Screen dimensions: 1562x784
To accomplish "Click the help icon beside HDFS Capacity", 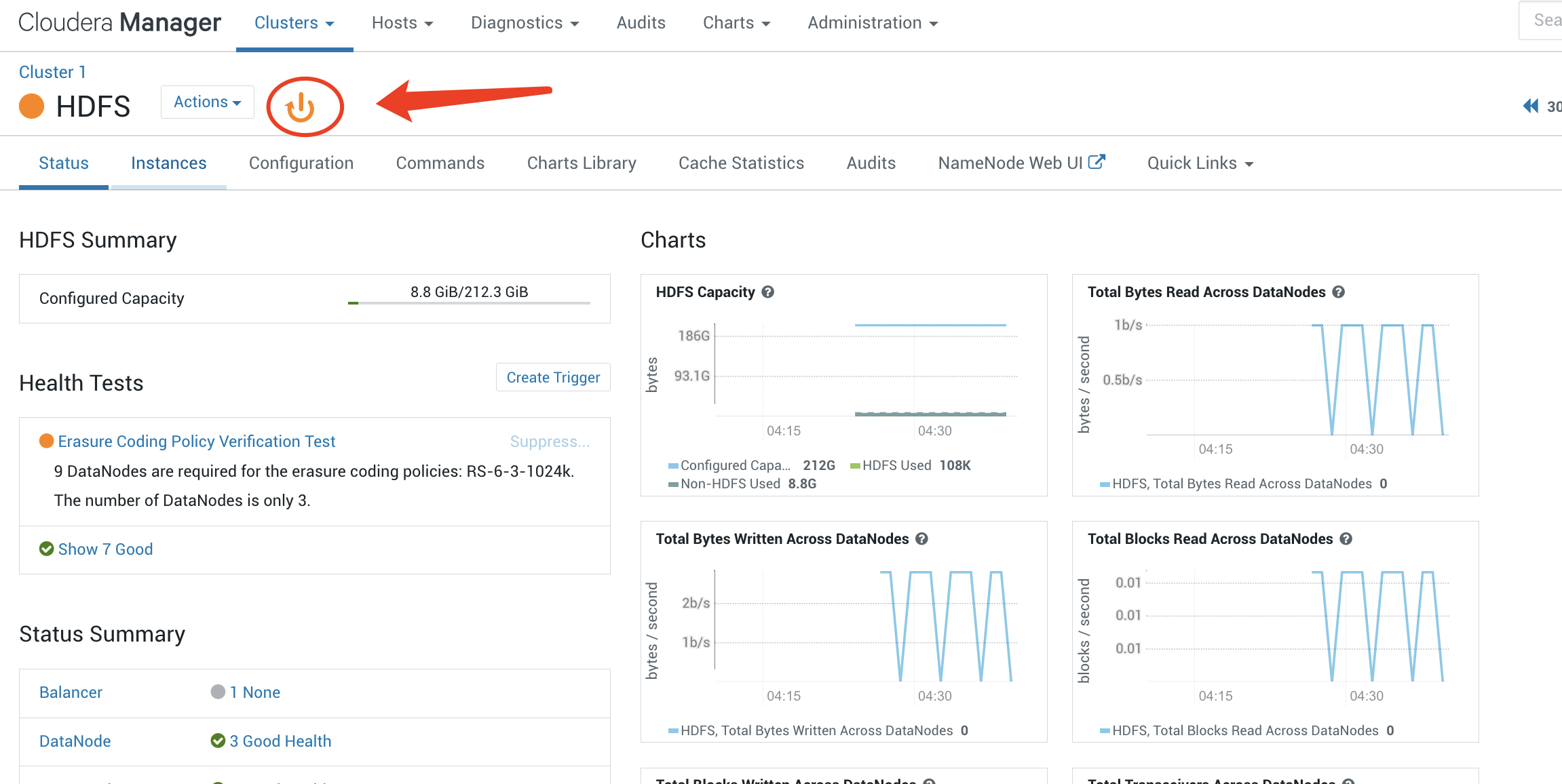I will pyautogui.click(x=767, y=292).
